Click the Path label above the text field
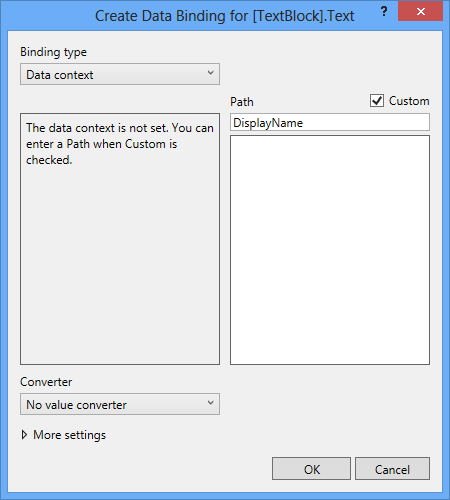This screenshot has height=500, width=450. [242, 102]
